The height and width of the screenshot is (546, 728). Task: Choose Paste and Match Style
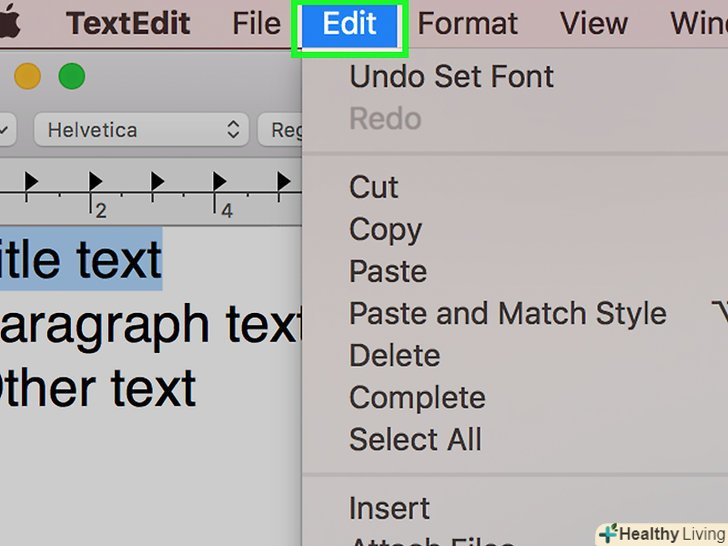coord(507,313)
